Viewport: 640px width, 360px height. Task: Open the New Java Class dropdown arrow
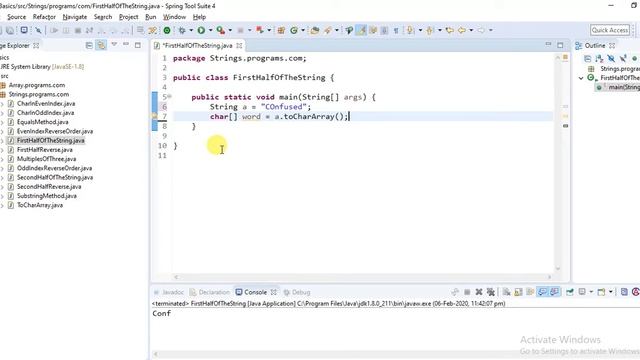pos(303,30)
